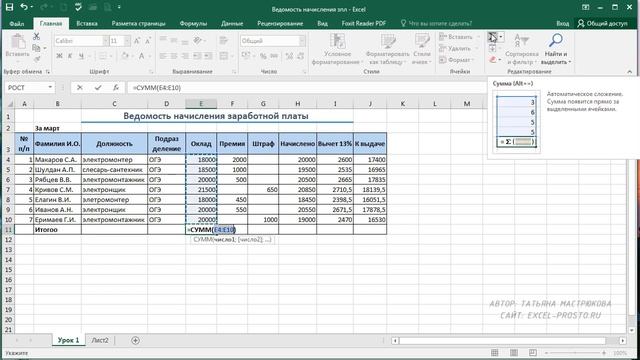Image resolution: width=640 pixels, height=360 pixels.
Task: Switch to the Вставка tab
Action: 87,23
